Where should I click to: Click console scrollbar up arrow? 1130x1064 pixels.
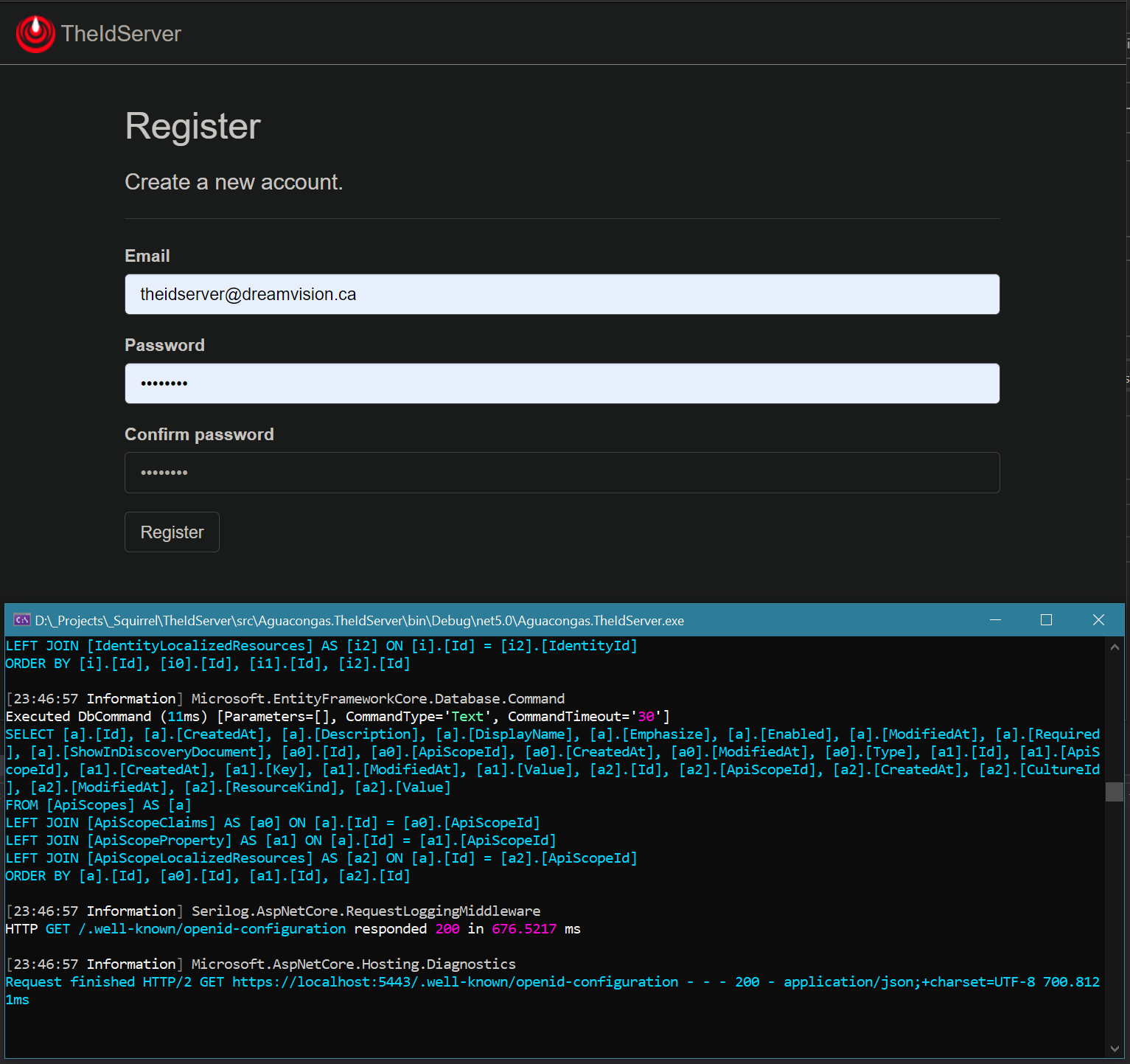pos(1115,647)
